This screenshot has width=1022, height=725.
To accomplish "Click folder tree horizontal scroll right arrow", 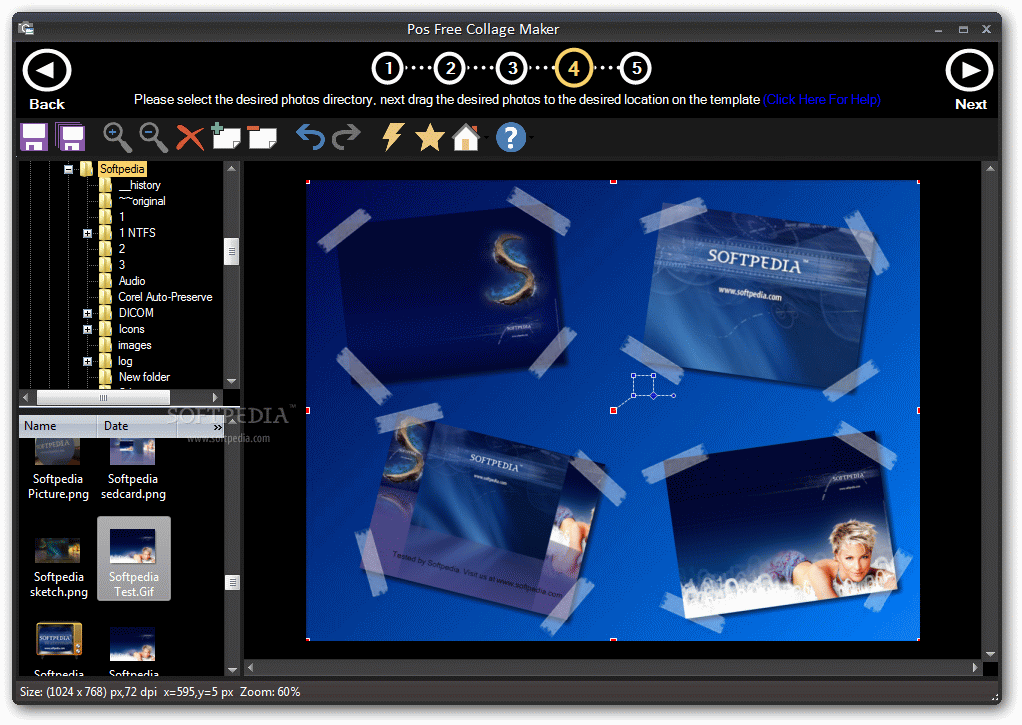I will tap(215, 397).
